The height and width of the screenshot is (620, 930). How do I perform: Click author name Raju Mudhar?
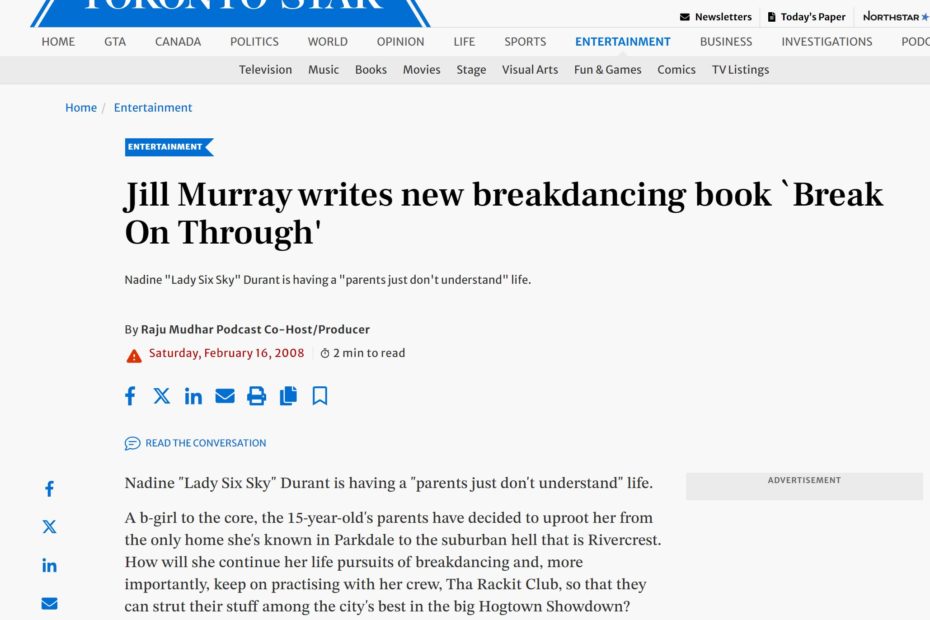[177, 329]
